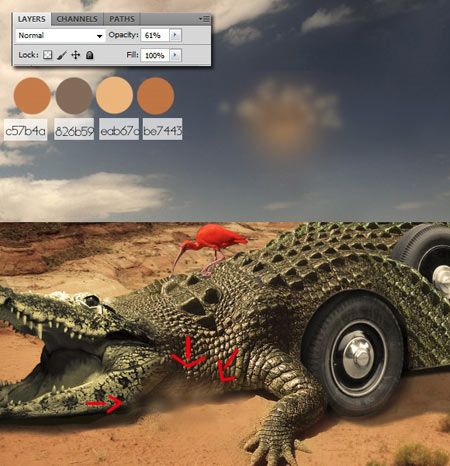Select the c57b4a orange color circle
This screenshot has height=466, width=450.
pos(32,96)
